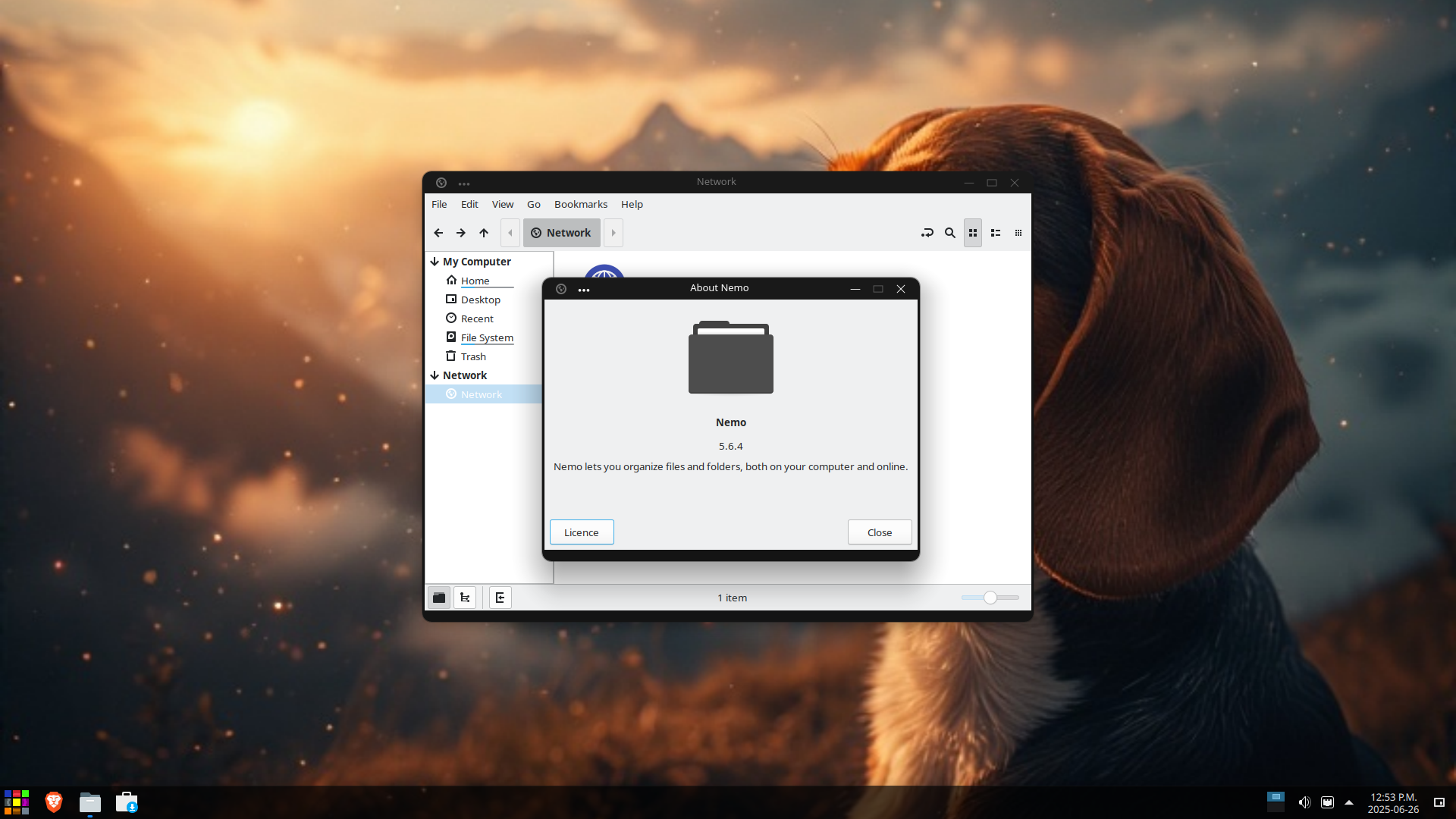Go forward using the right arrow in Nemo toolbar

[461, 233]
